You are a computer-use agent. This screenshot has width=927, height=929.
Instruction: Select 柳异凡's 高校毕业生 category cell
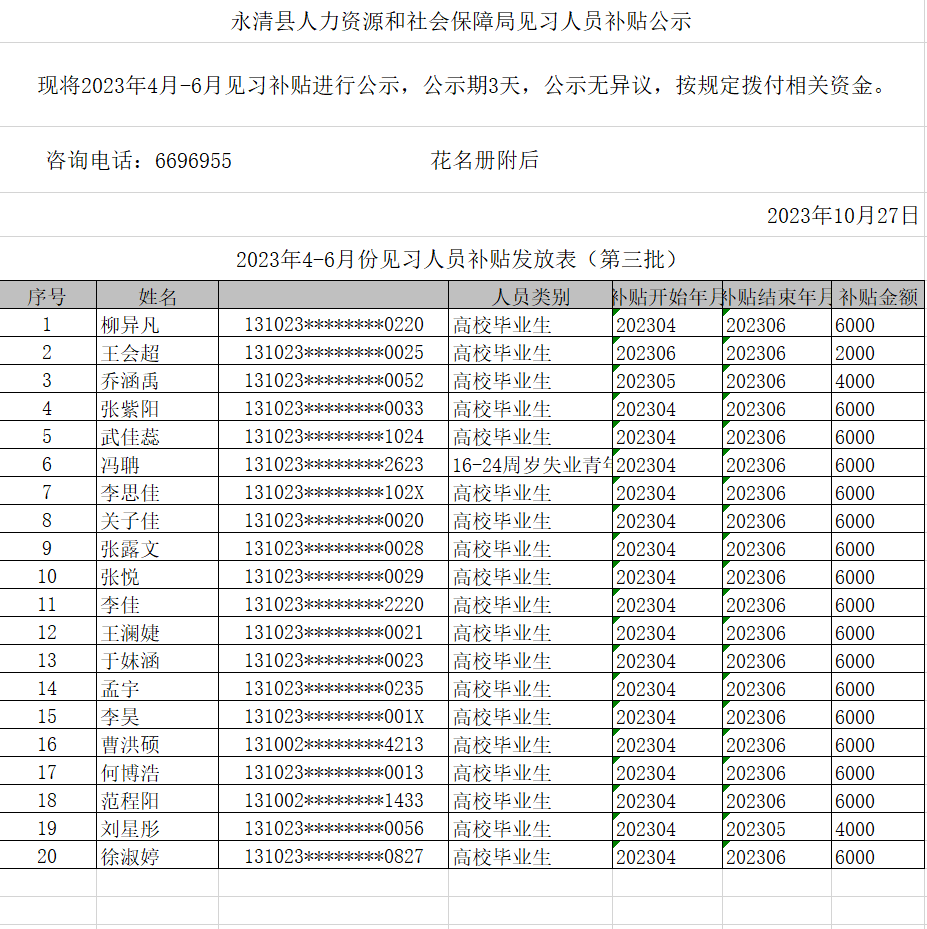(531, 324)
